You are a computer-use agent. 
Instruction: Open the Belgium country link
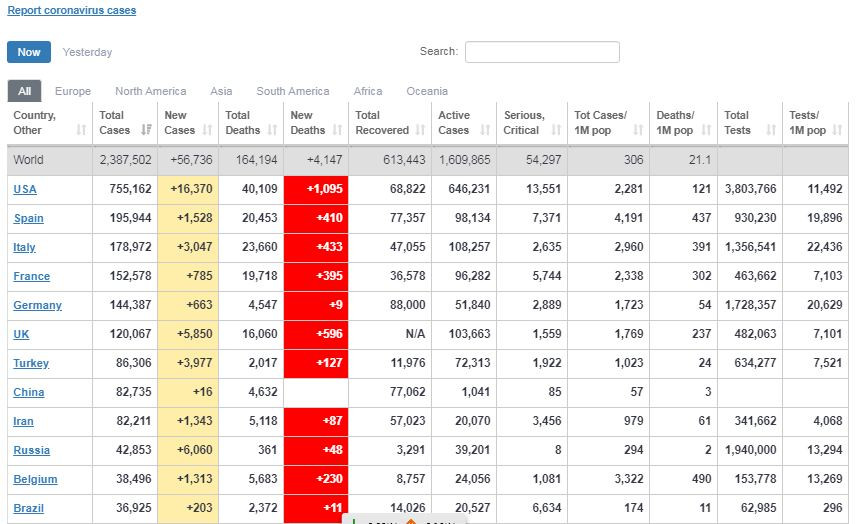pyautogui.click(x=35, y=479)
